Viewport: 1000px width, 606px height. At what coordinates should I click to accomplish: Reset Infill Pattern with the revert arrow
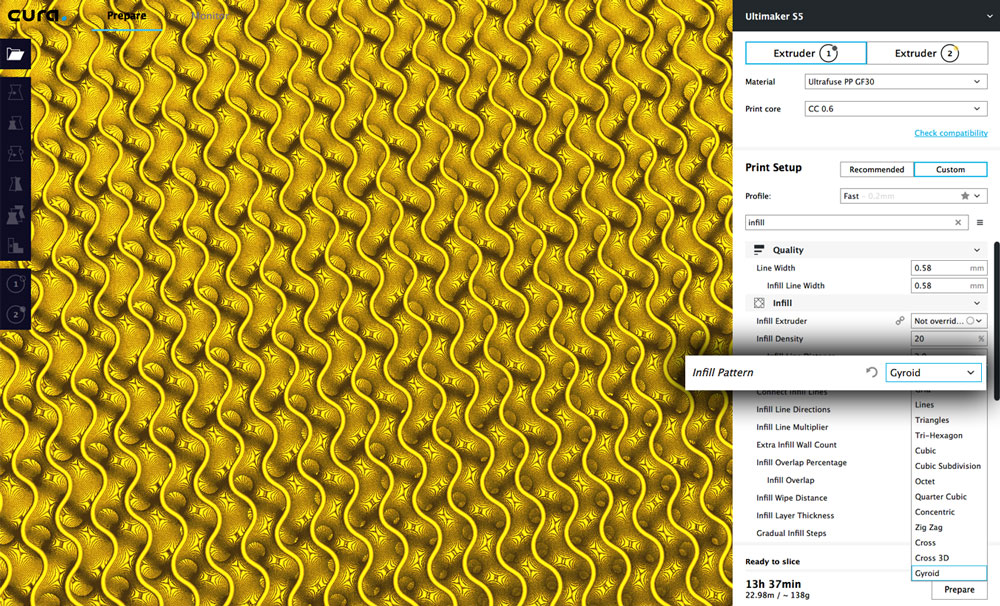tap(871, 373)
